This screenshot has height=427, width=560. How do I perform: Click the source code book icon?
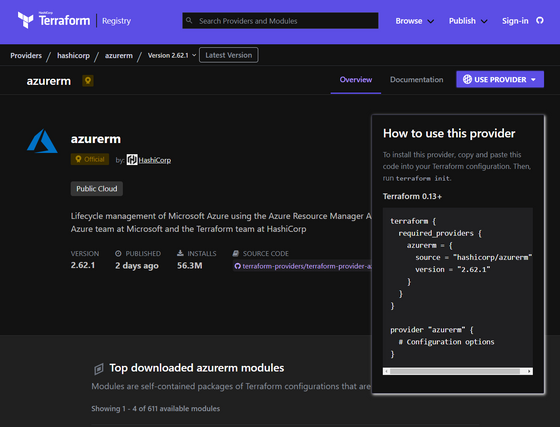[x=236, y=253]
